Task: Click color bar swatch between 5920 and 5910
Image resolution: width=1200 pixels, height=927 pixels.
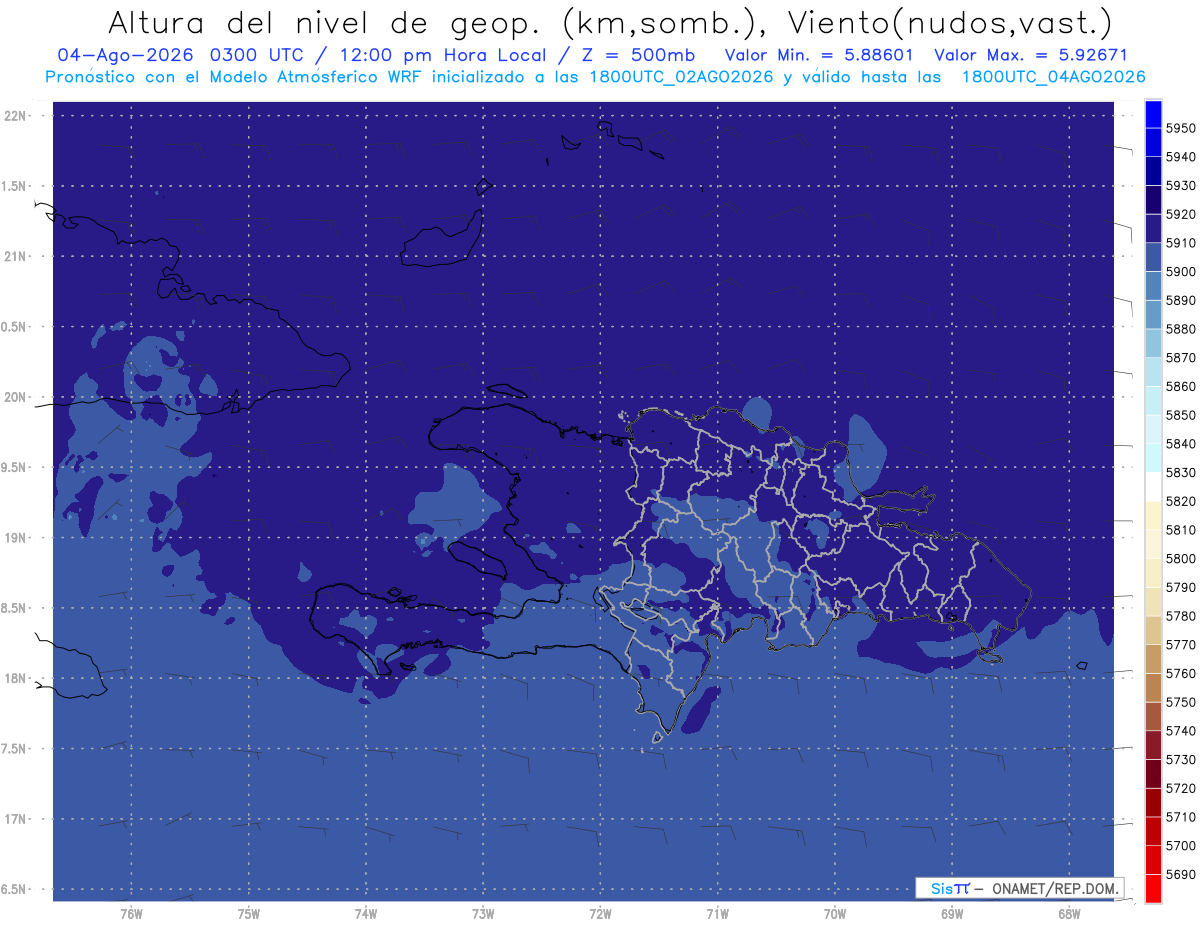Action: tap(1153, 228)
